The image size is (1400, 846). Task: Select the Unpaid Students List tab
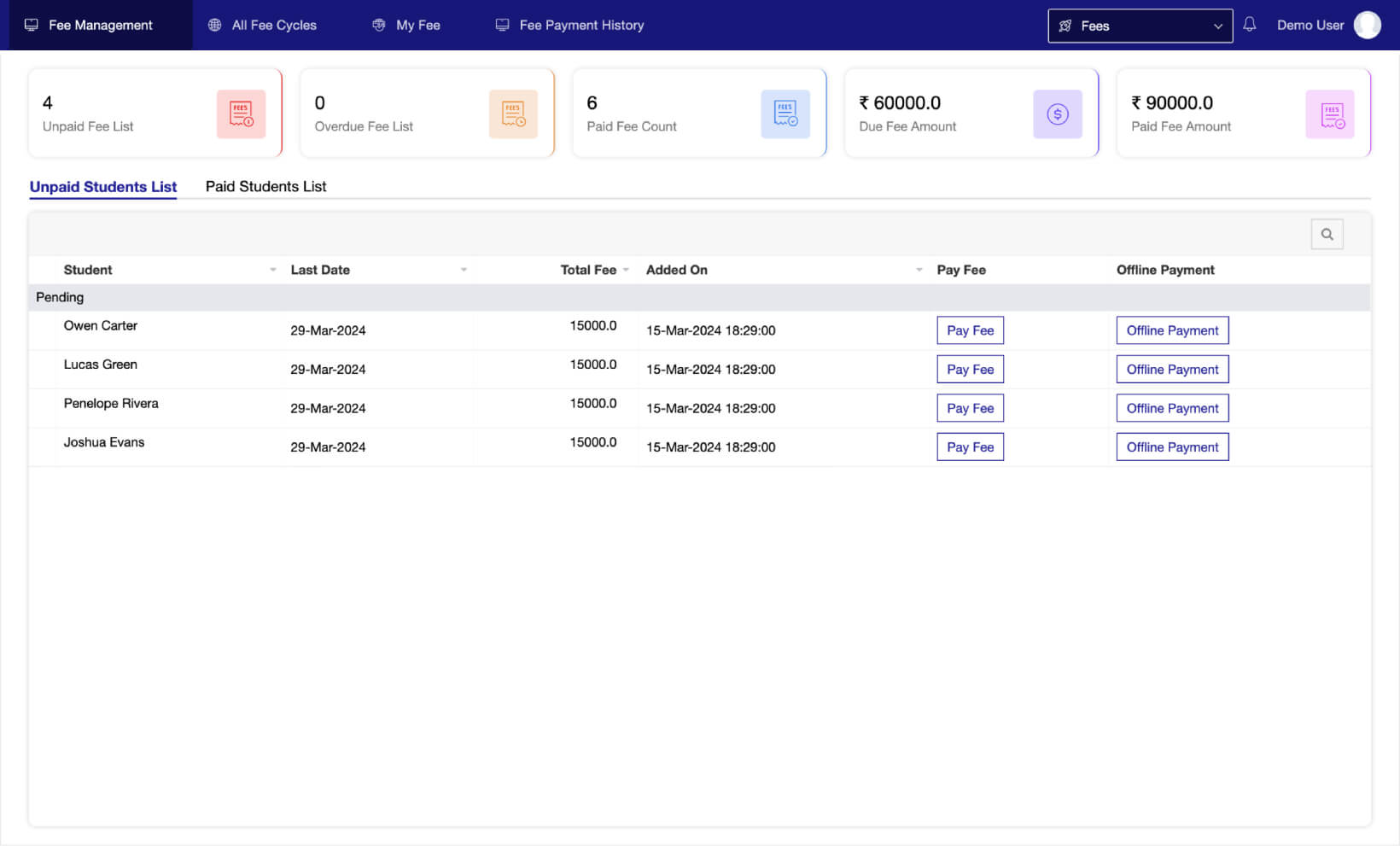pos(103,187)
